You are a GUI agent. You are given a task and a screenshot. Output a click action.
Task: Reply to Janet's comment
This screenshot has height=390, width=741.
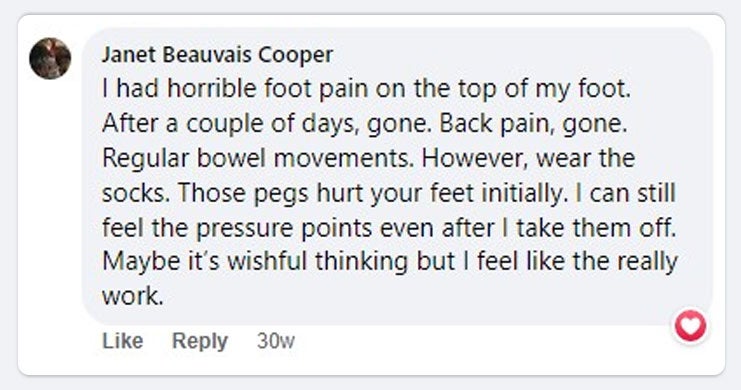(200, 341)
